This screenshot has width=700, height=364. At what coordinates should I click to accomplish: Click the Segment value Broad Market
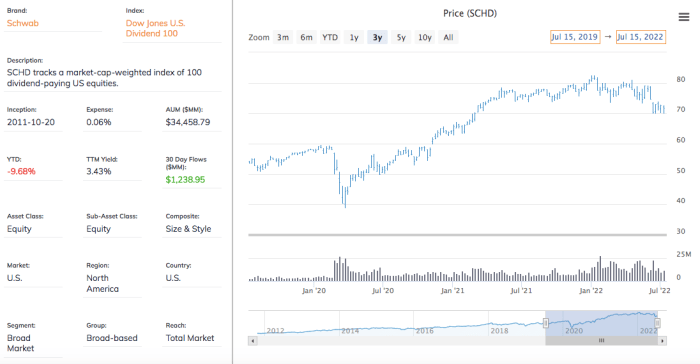point(20,343)
